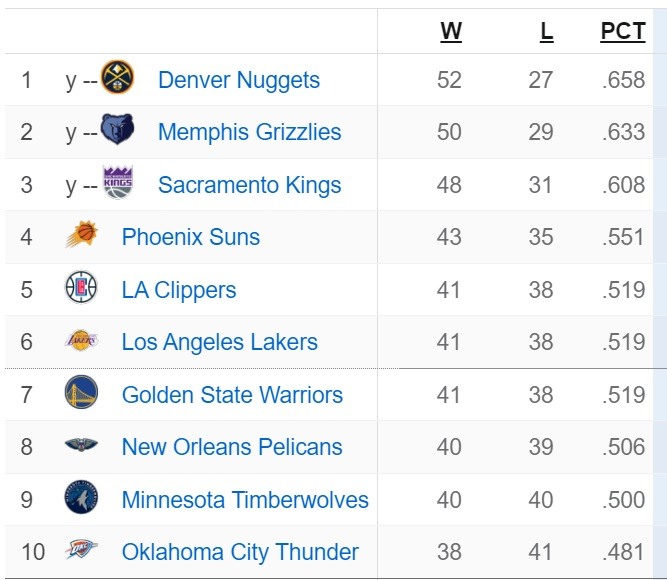Click the Denver Nuggets team logo

click(117, 77)
